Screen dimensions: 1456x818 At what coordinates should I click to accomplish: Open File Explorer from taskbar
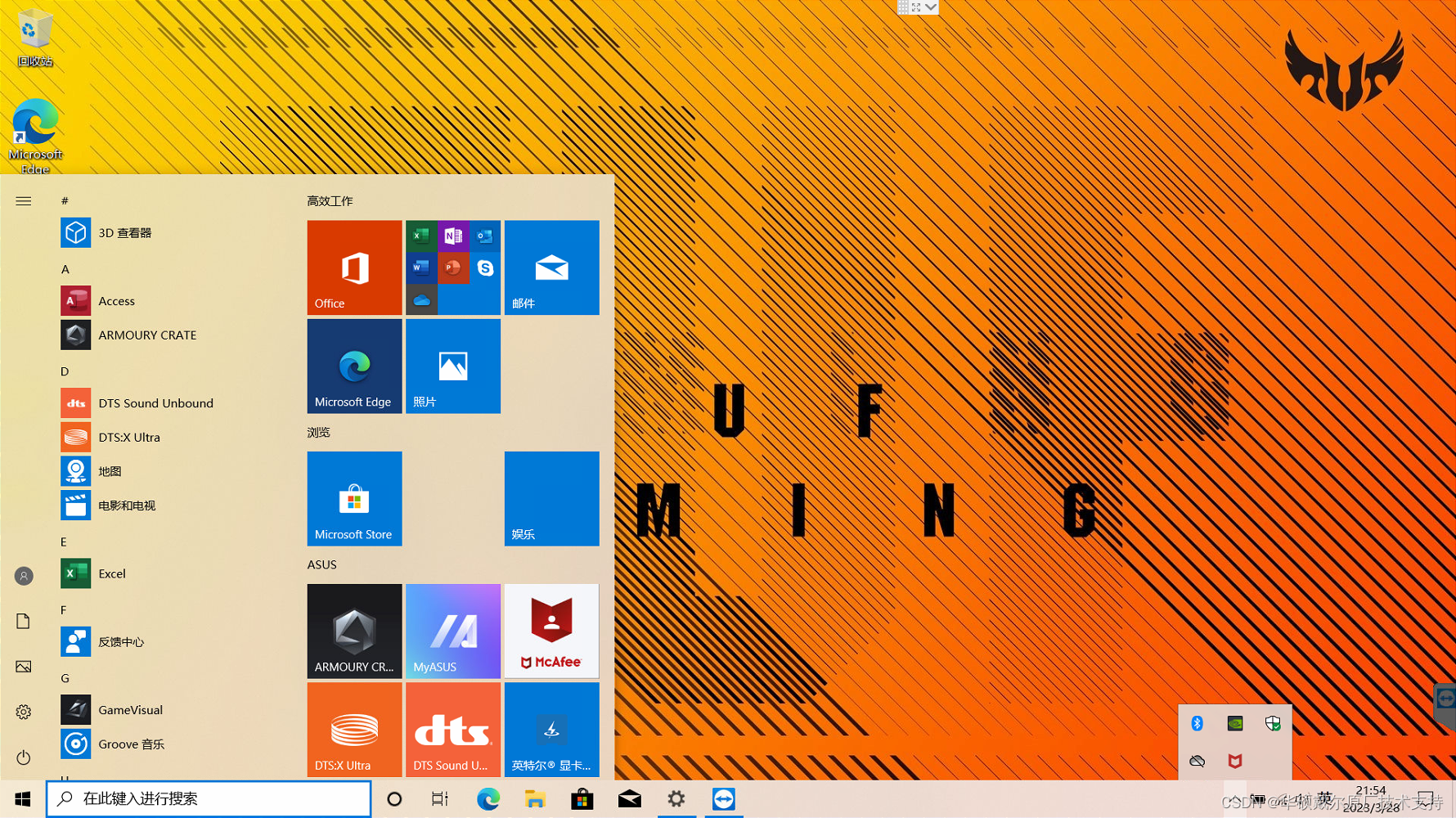click(x=535, y=799)
